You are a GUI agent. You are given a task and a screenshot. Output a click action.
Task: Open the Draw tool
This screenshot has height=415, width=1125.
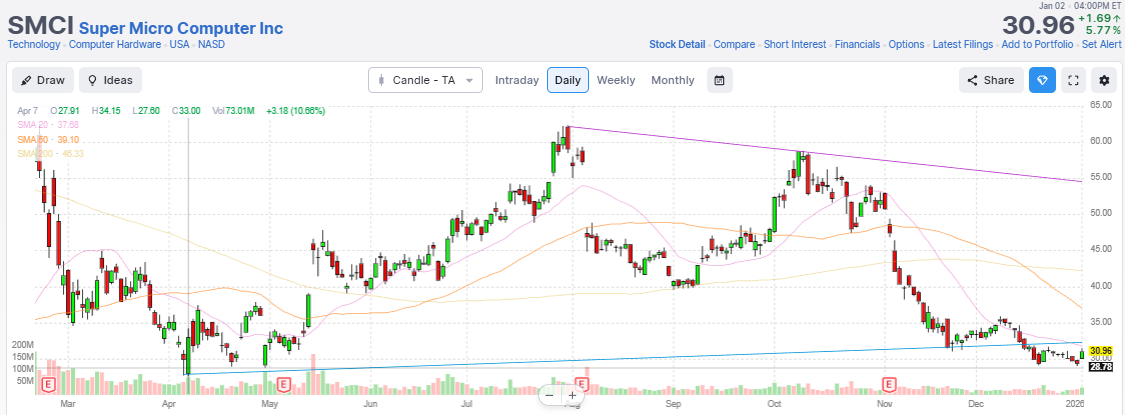tap(42, 80)
